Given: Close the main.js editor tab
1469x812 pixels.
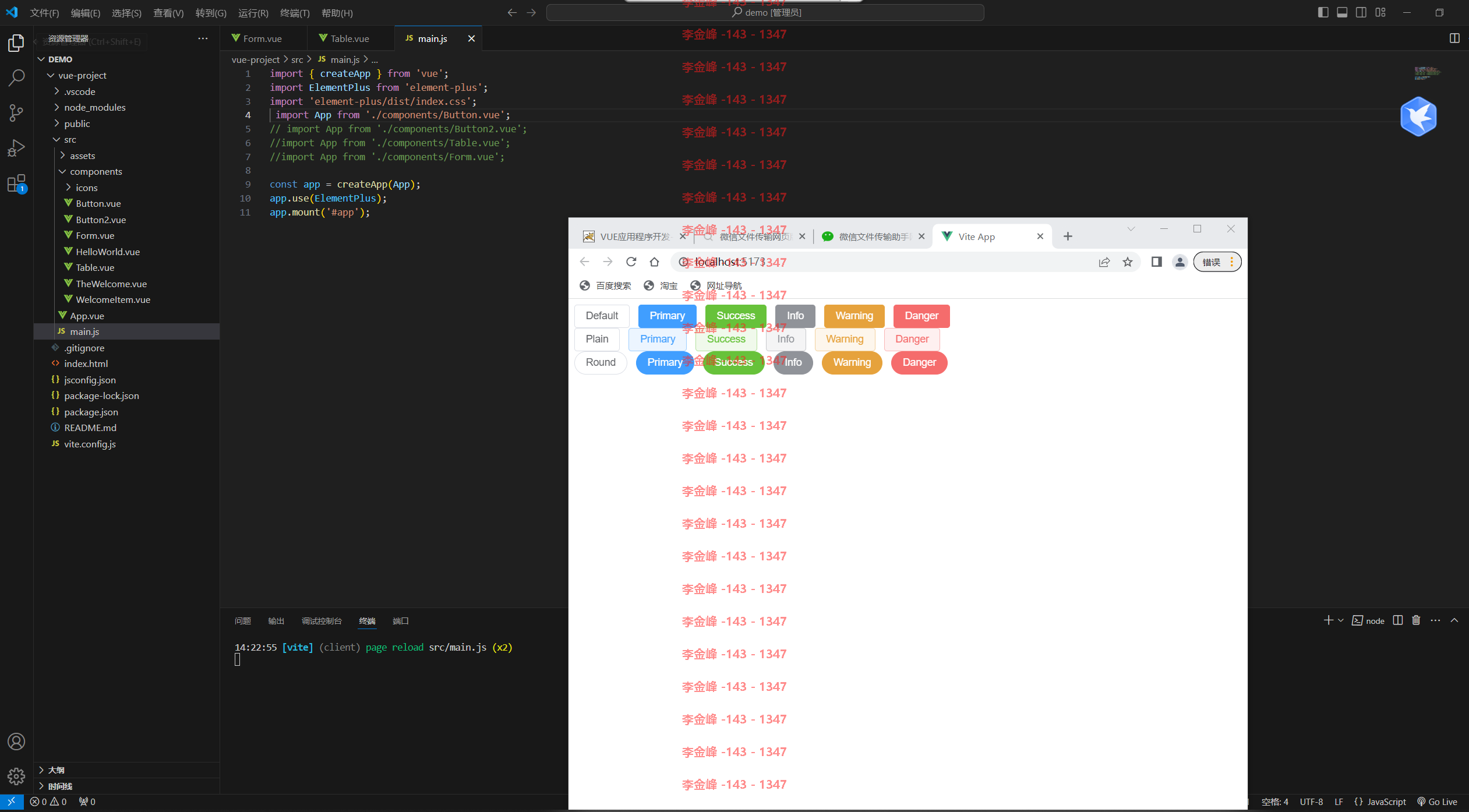Looking at the screenshot, I should tap(471, 38).
